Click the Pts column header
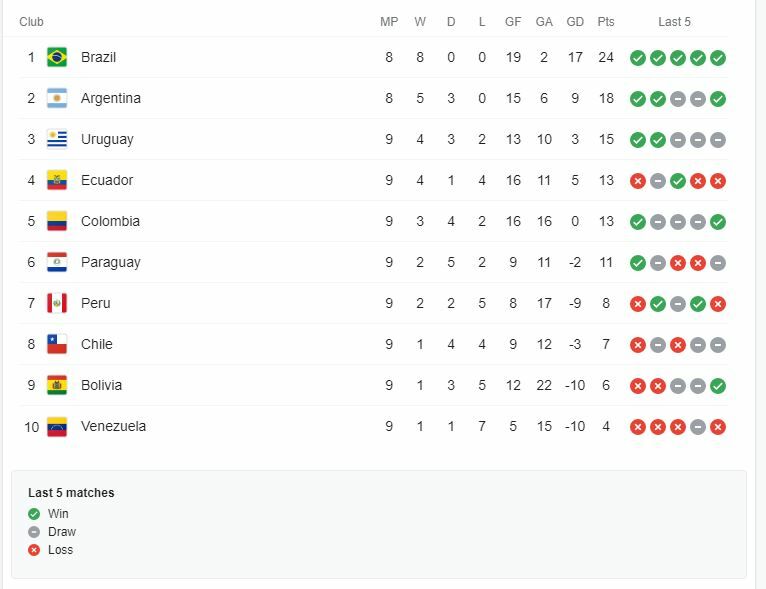 pyautogui.click(x=606, y=22)
